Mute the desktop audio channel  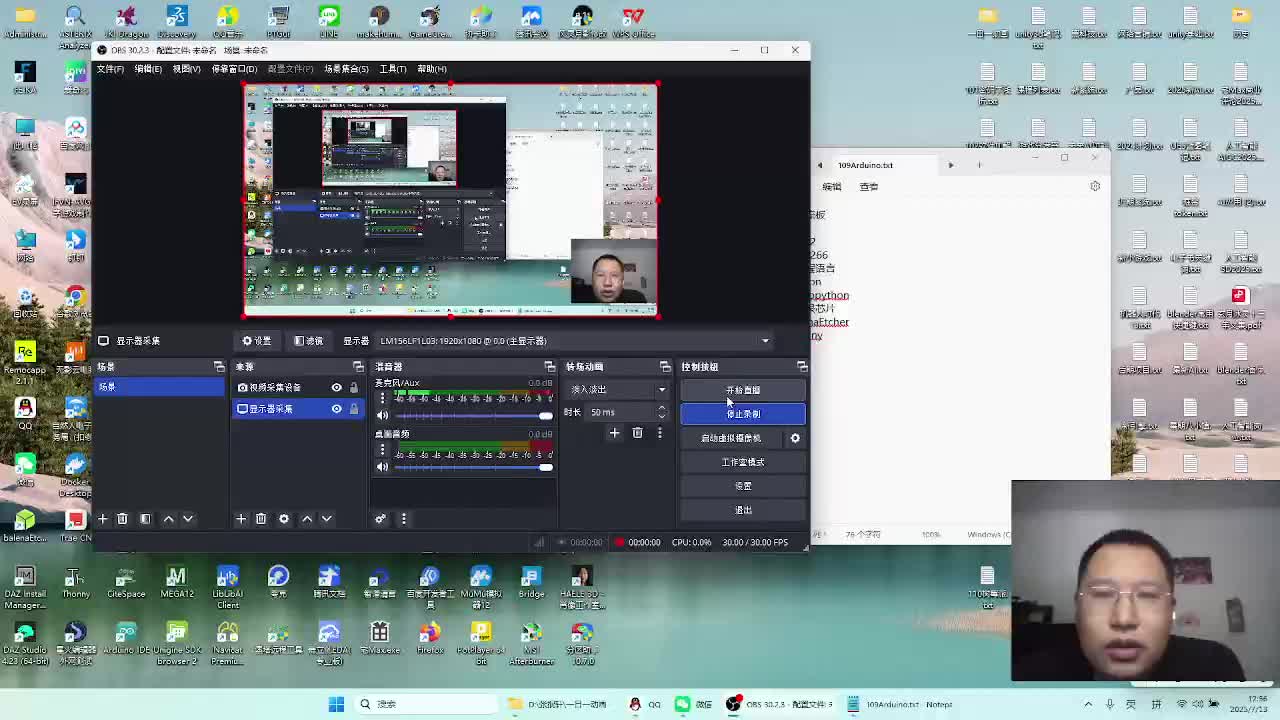[382, 467]
